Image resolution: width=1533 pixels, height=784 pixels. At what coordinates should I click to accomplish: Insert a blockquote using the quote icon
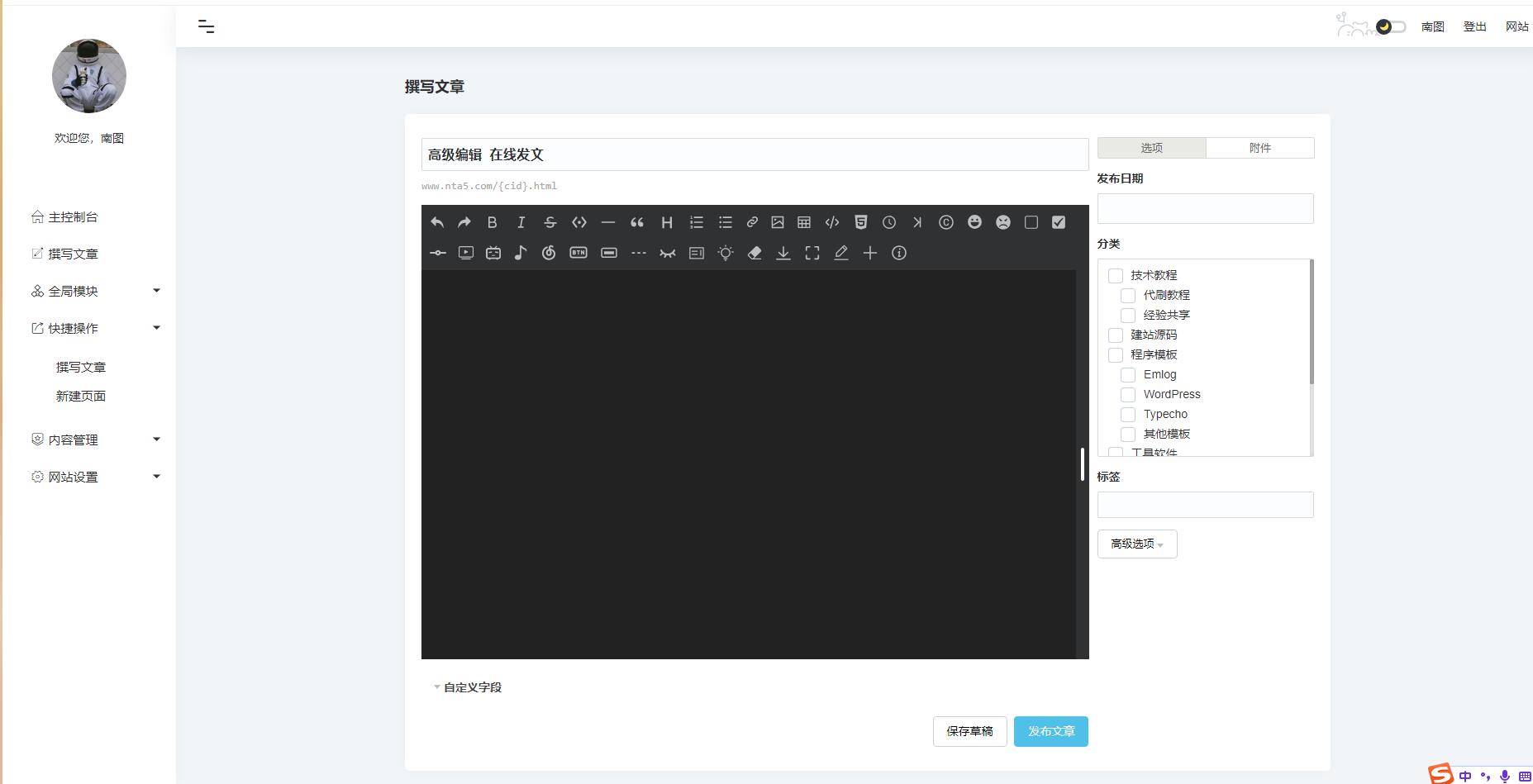click(636, 222)
